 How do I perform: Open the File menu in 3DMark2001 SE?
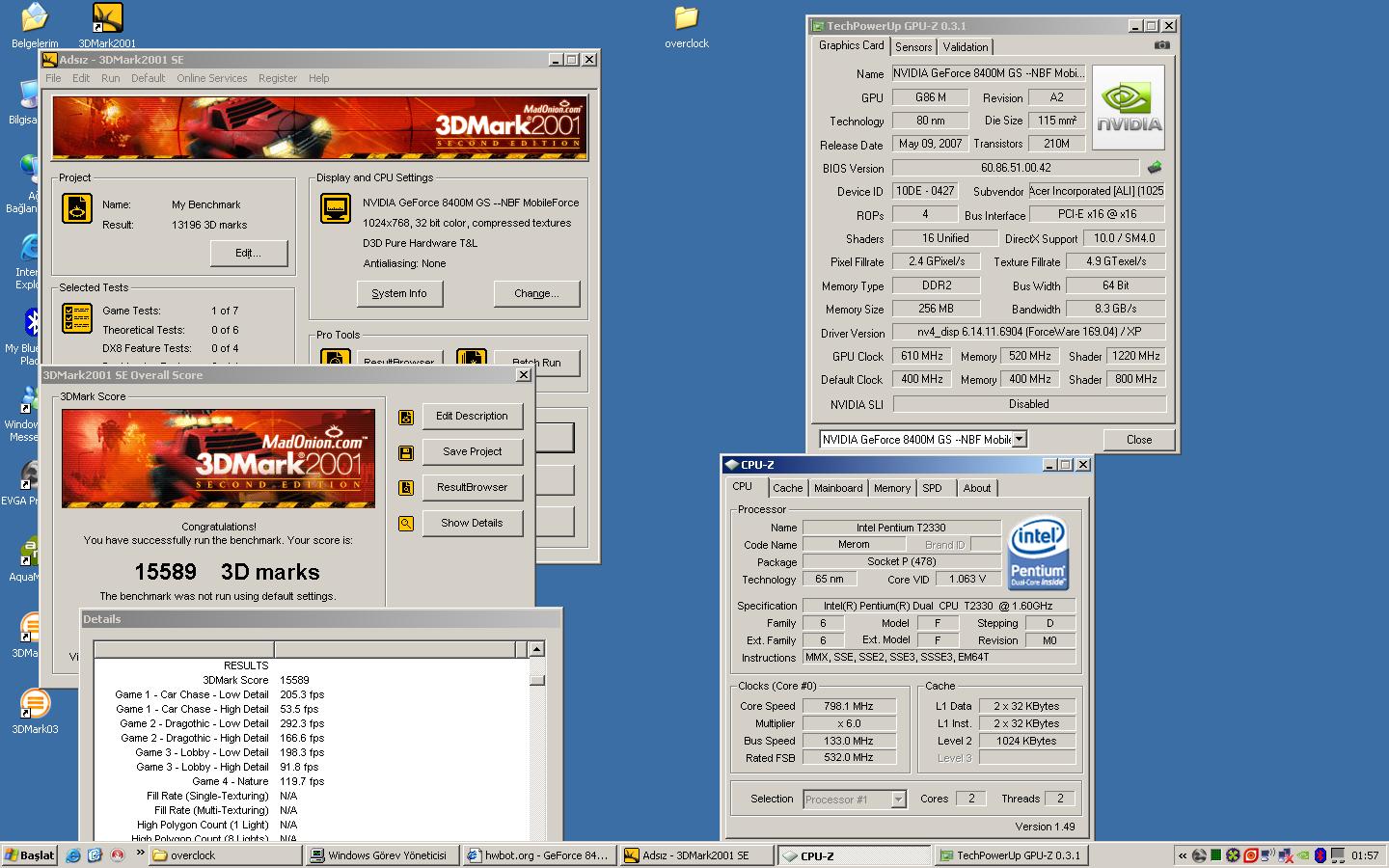point(53,78)
